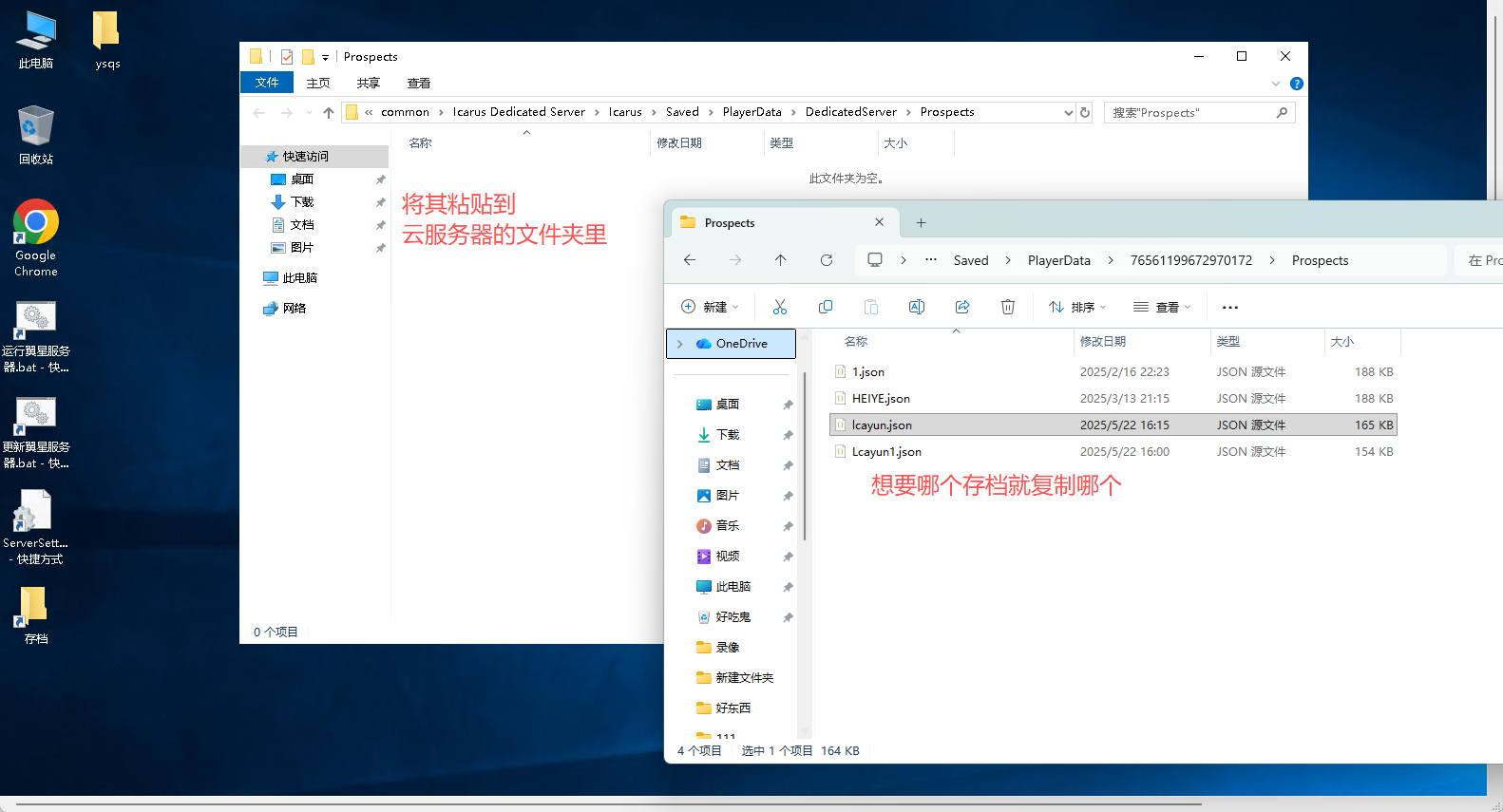Open the 共享 ribbon tab
Viewport: 1503px width, 812px height.
click(x=369, y=84)
